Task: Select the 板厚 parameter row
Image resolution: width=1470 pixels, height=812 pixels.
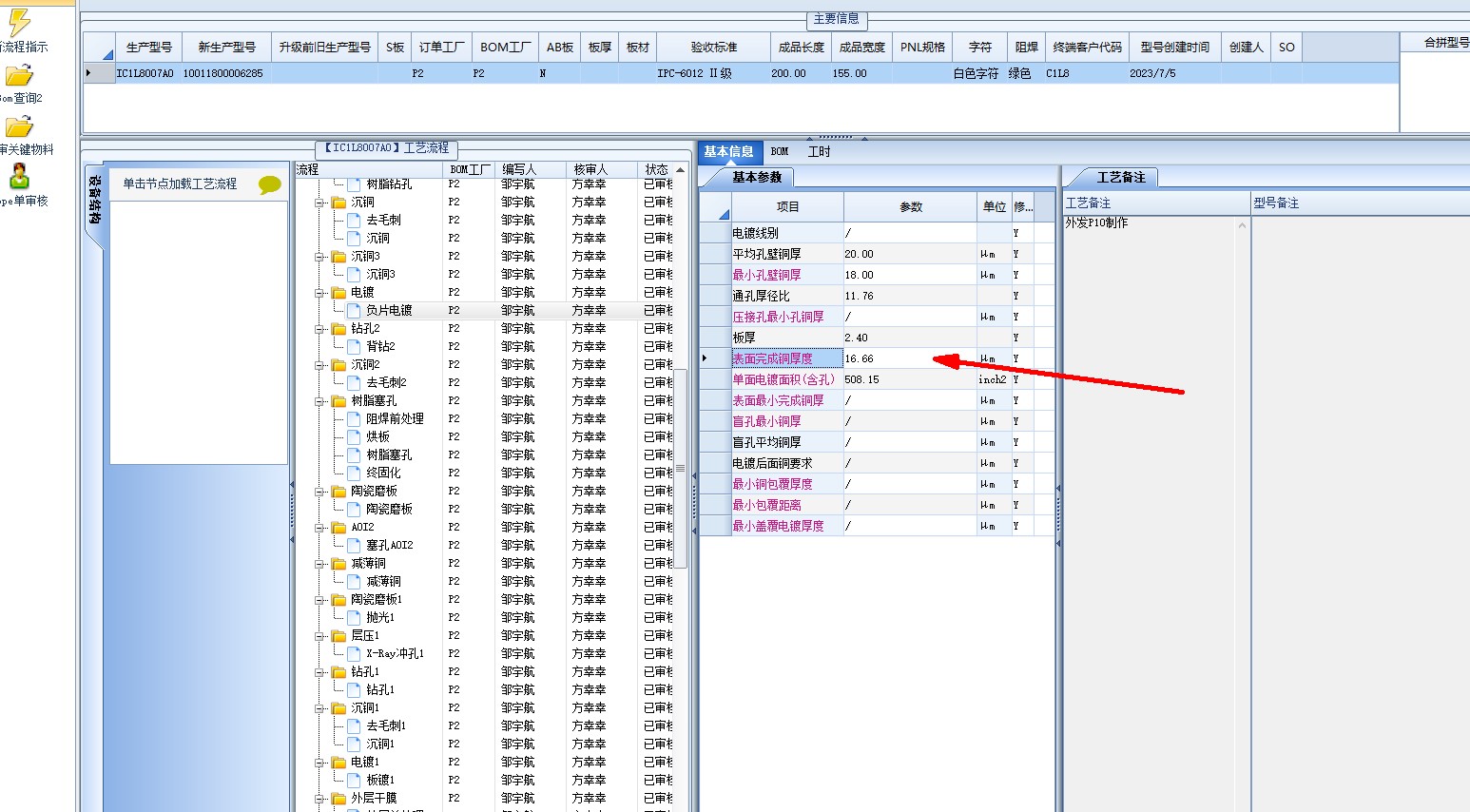Action: [877, 338]
